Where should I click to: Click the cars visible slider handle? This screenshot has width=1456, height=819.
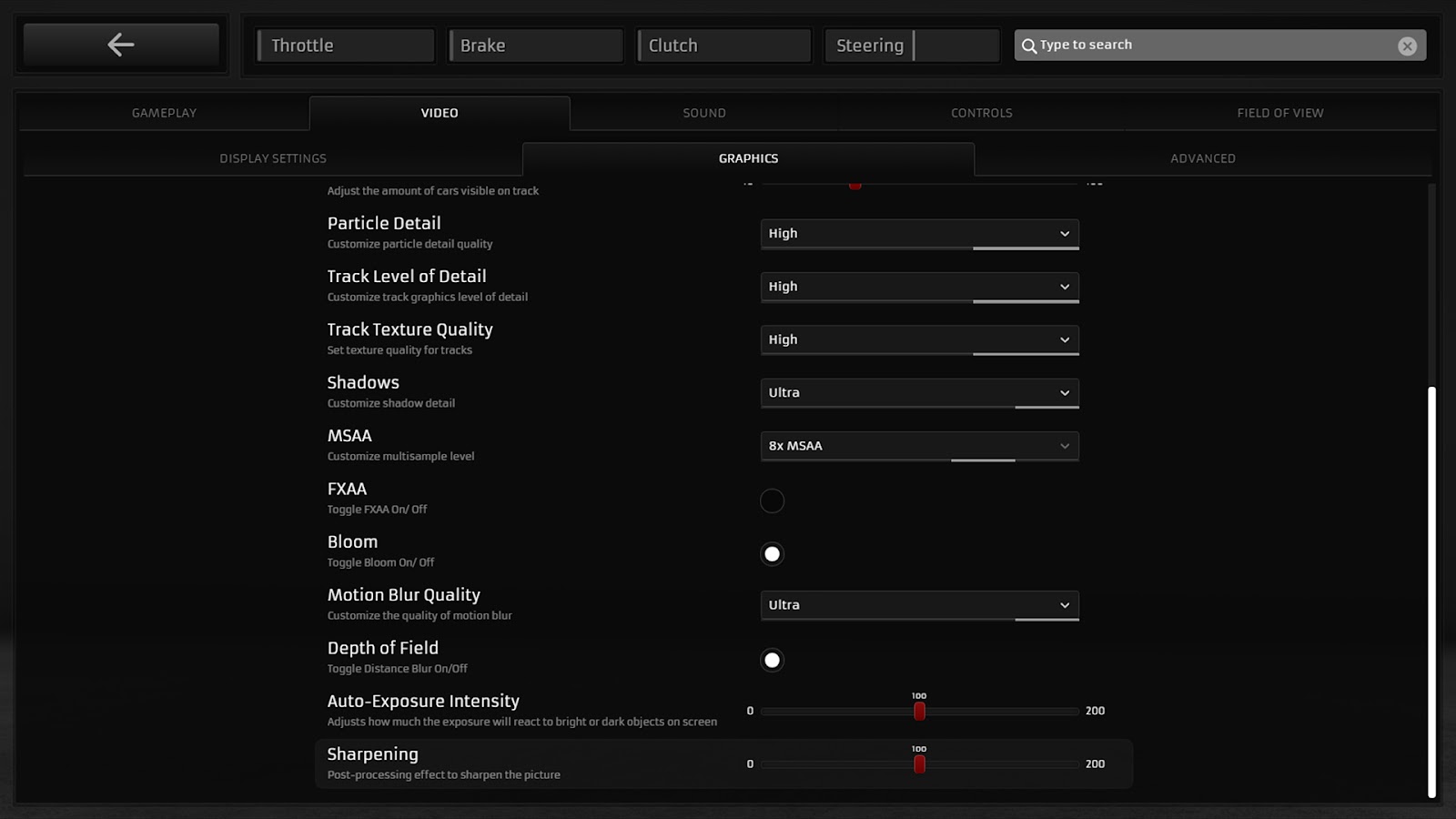[x=854, y=185]
